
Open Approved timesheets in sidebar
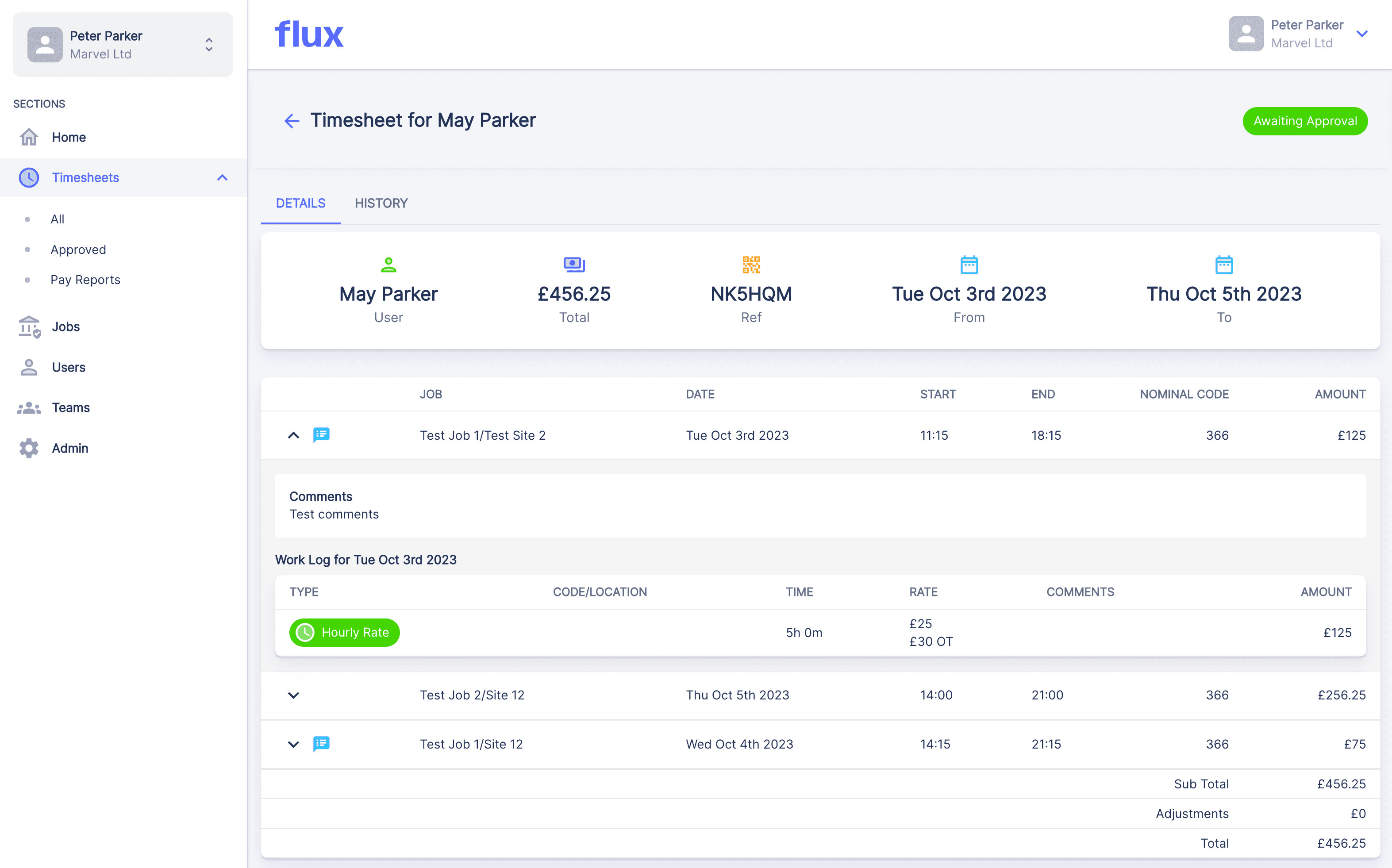point(78,250)
